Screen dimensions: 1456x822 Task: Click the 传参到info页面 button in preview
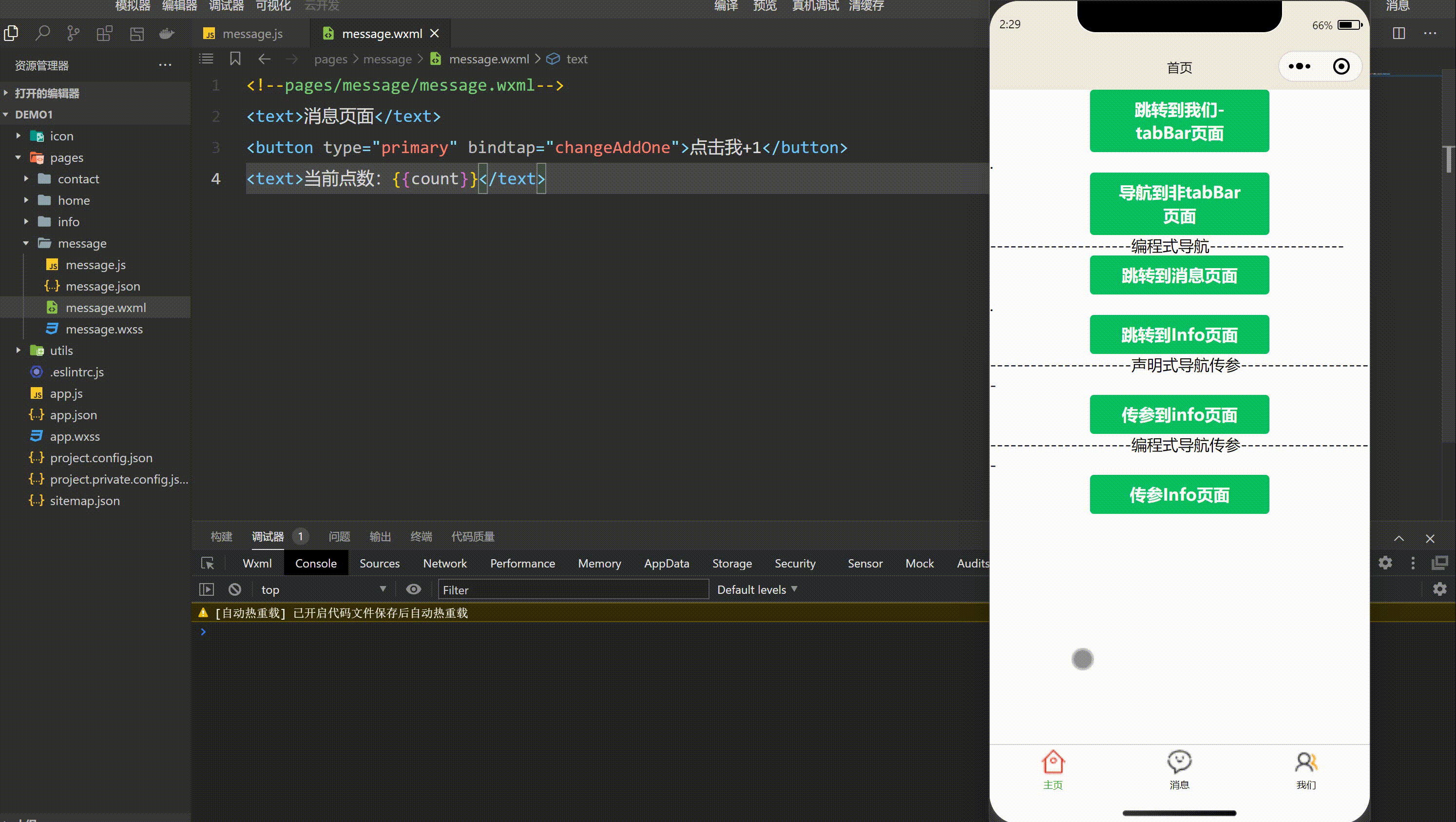point(1179,415)
